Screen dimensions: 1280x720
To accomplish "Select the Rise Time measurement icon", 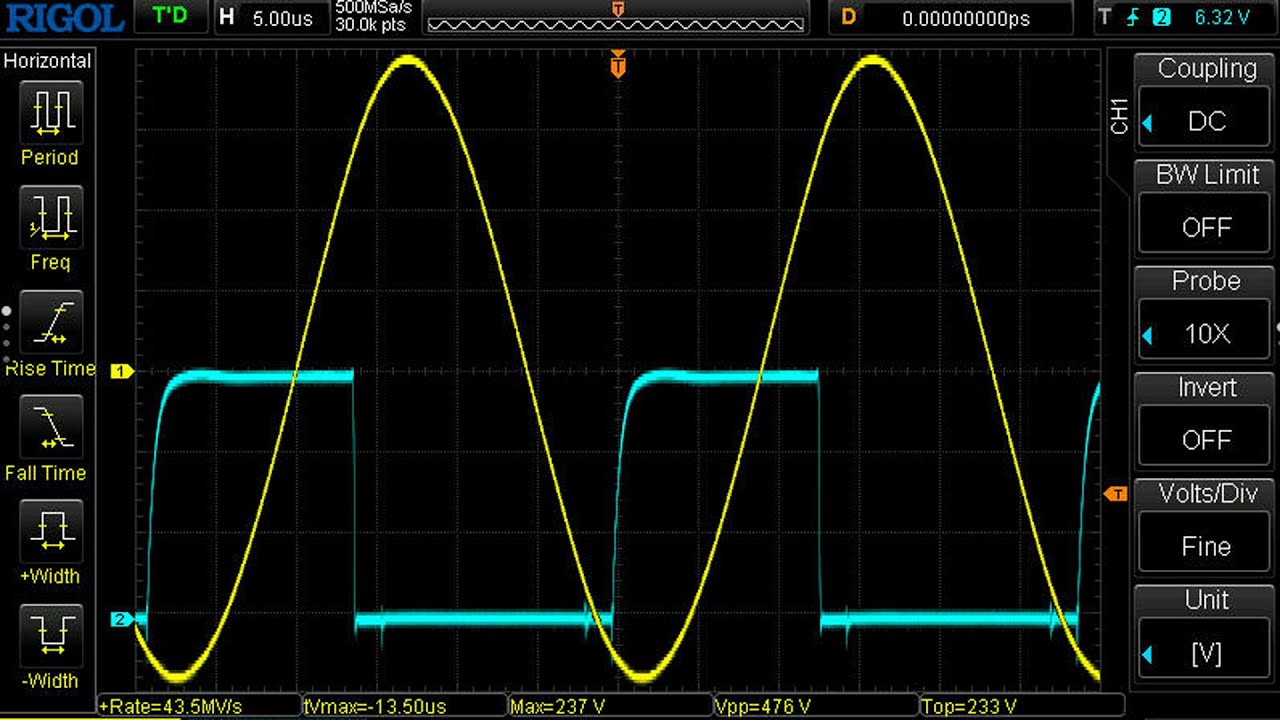I will pos(51,322).
